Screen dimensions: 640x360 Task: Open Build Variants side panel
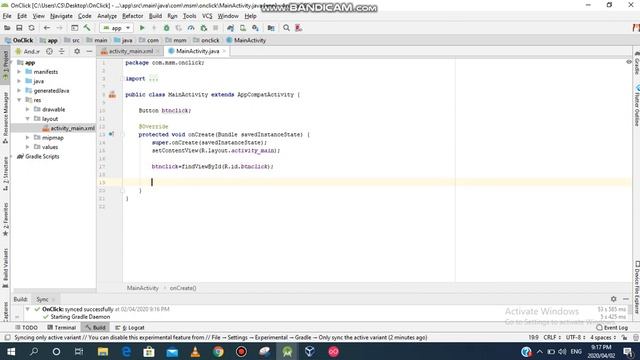click(5, 267)
